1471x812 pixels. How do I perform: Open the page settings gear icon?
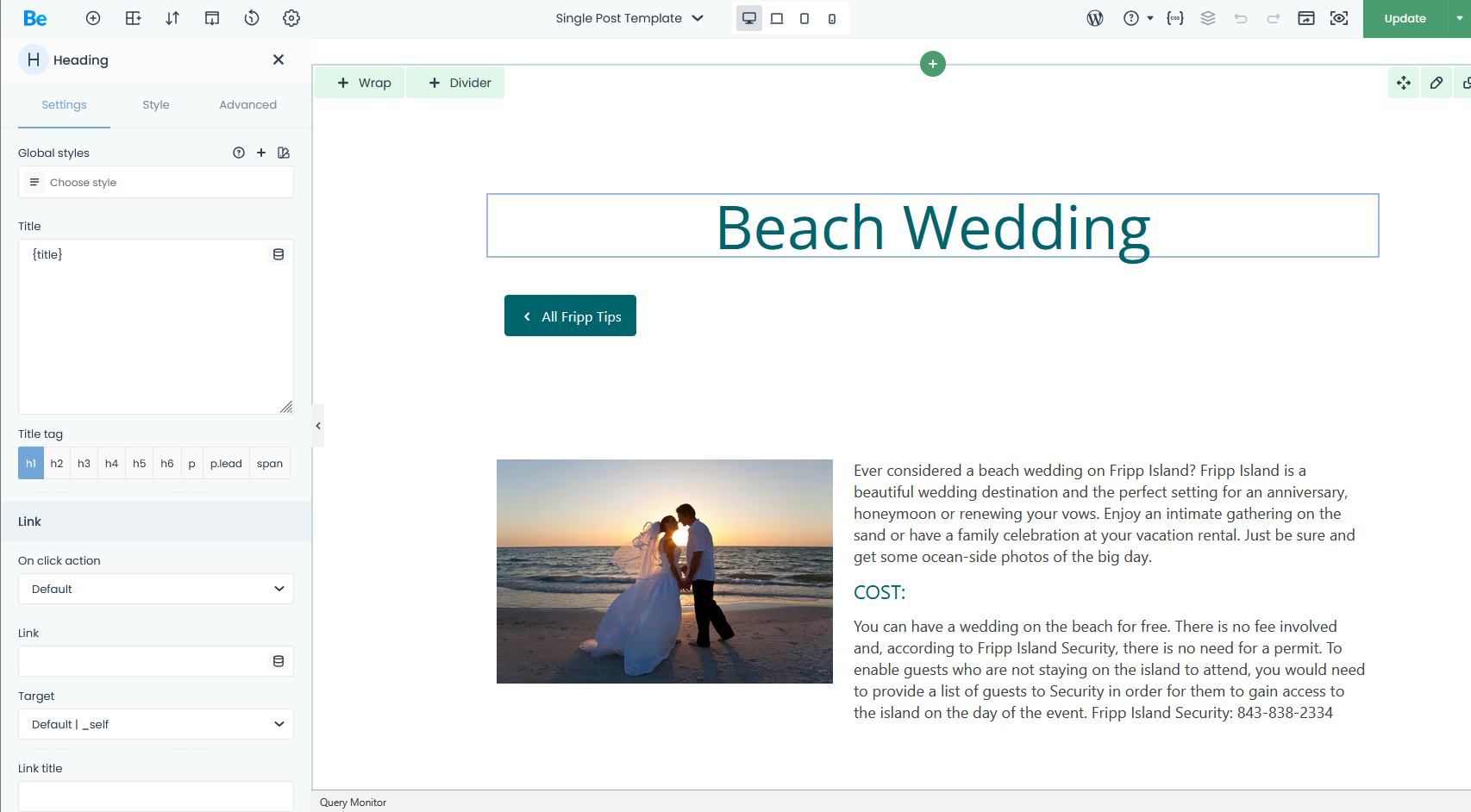point(291,18)
